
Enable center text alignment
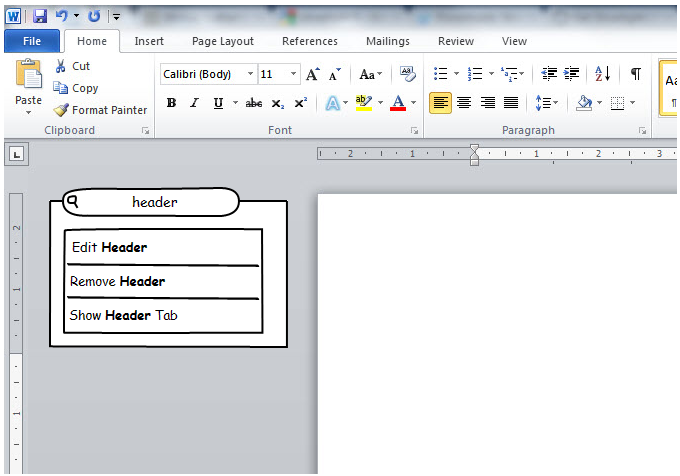coord(464,103)
